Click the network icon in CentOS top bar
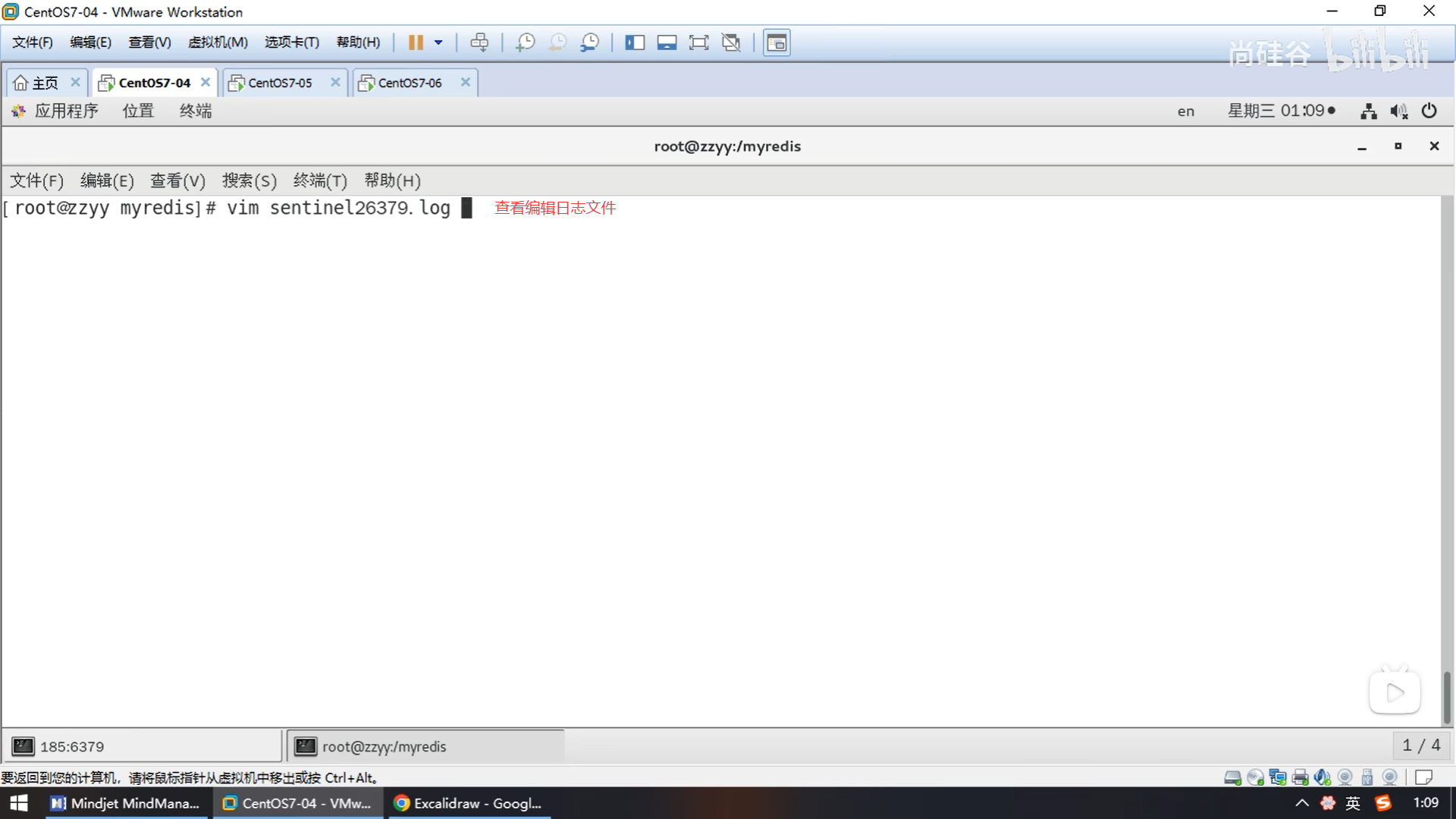 click(x=1368, y=111)
